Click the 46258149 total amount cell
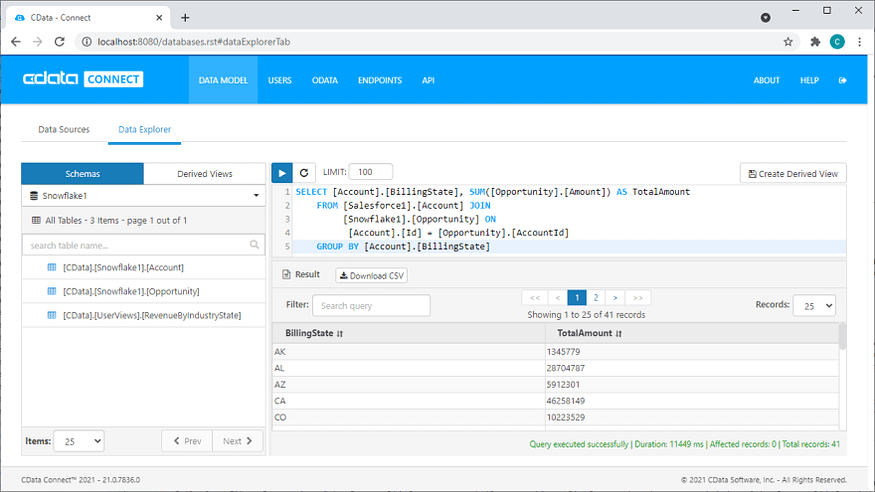Viewport: 875px width, 492px height. coord(692,401)
